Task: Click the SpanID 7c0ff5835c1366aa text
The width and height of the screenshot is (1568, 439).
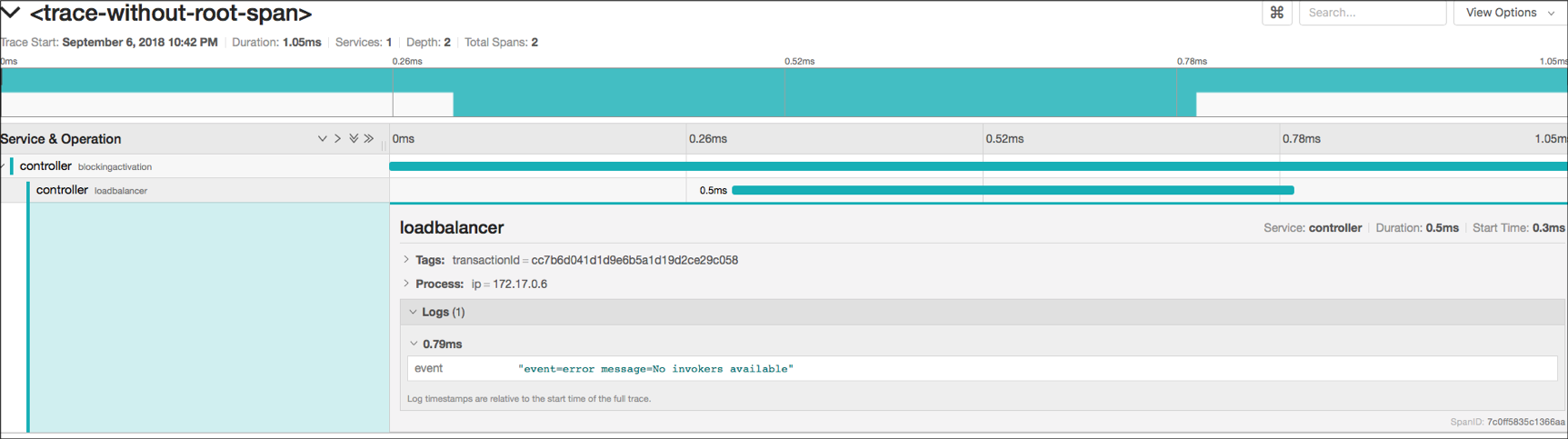Action: (x=1507, y=422)
